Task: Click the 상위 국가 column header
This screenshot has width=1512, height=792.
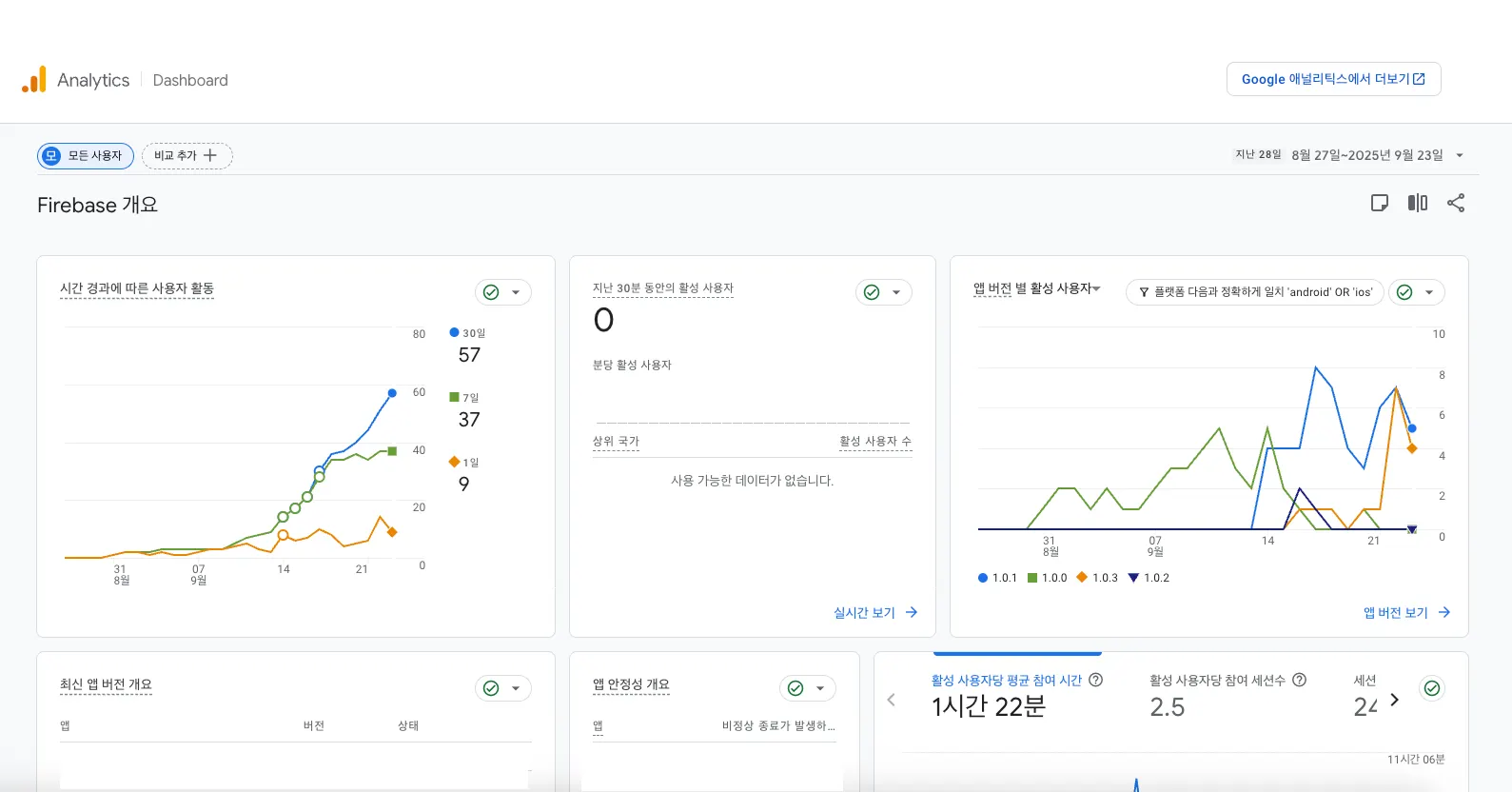Action: point(616,442)
